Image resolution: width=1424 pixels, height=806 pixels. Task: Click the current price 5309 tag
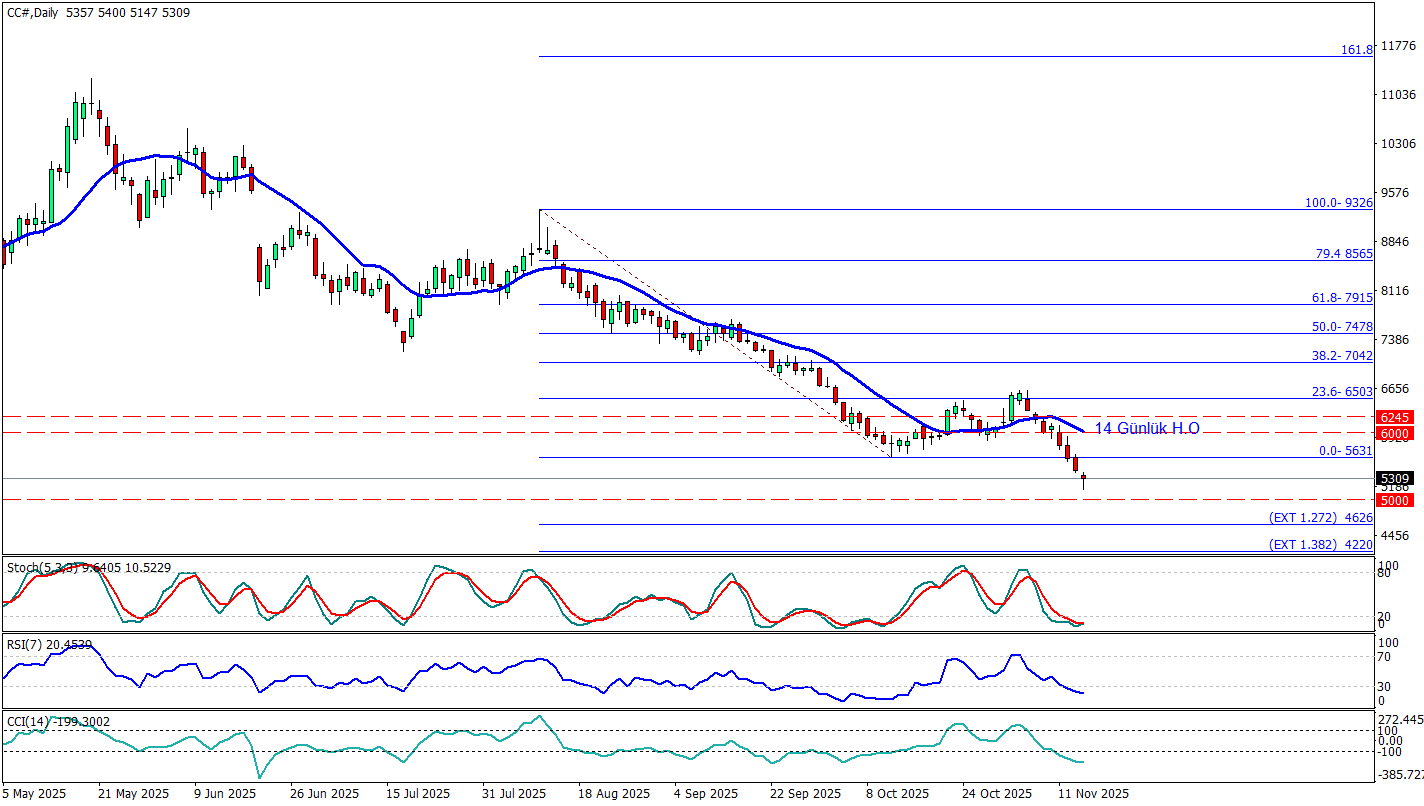click(1394, 479)
